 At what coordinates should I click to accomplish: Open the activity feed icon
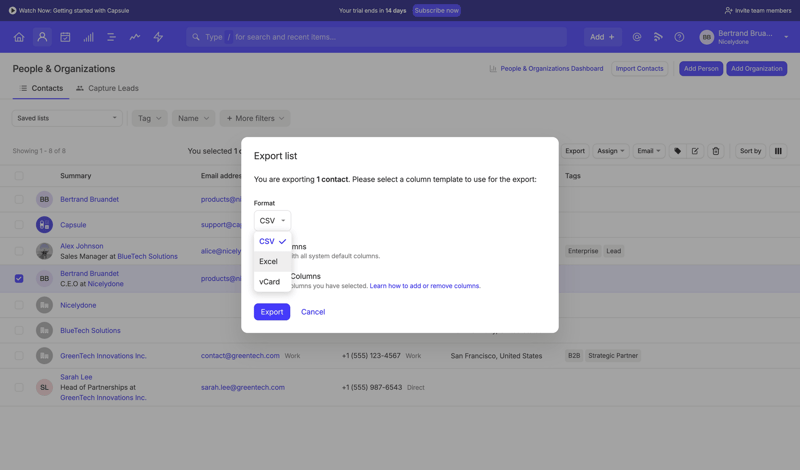658,37
